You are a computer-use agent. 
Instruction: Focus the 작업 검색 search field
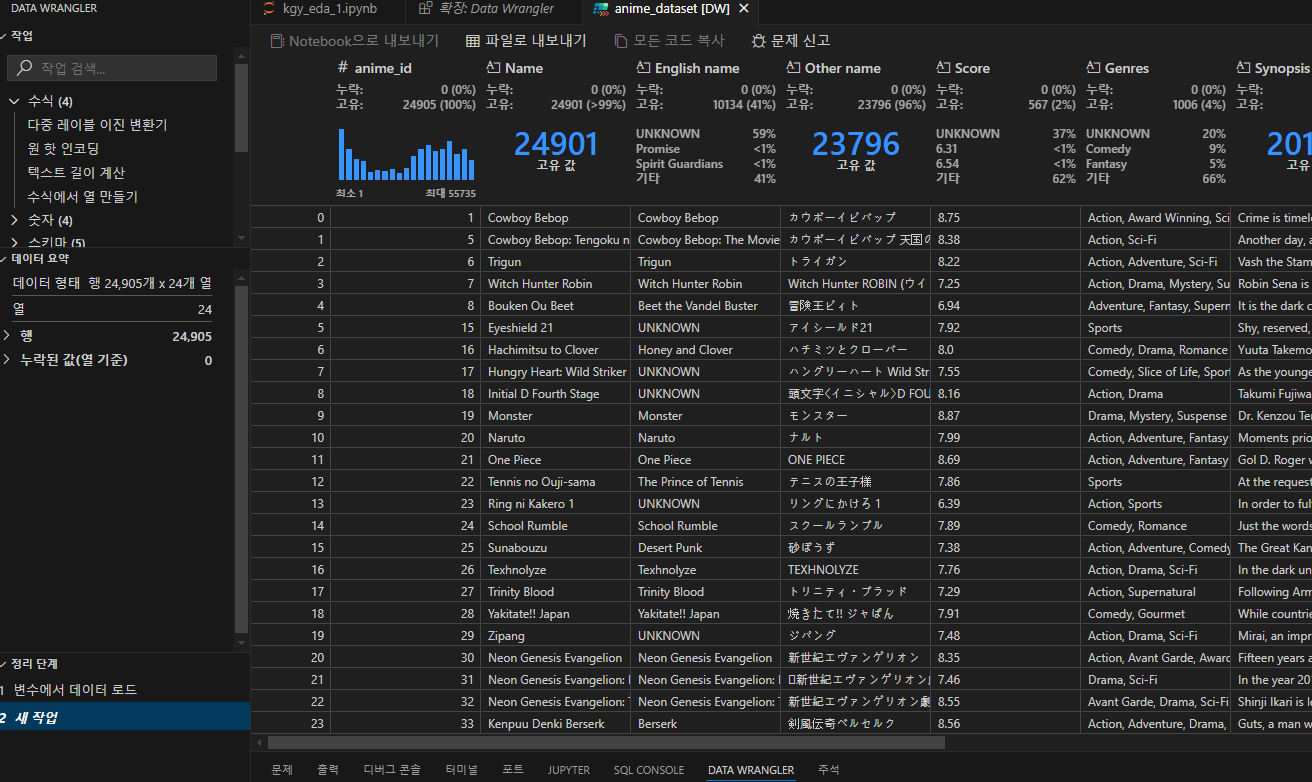tap(112, 68)
